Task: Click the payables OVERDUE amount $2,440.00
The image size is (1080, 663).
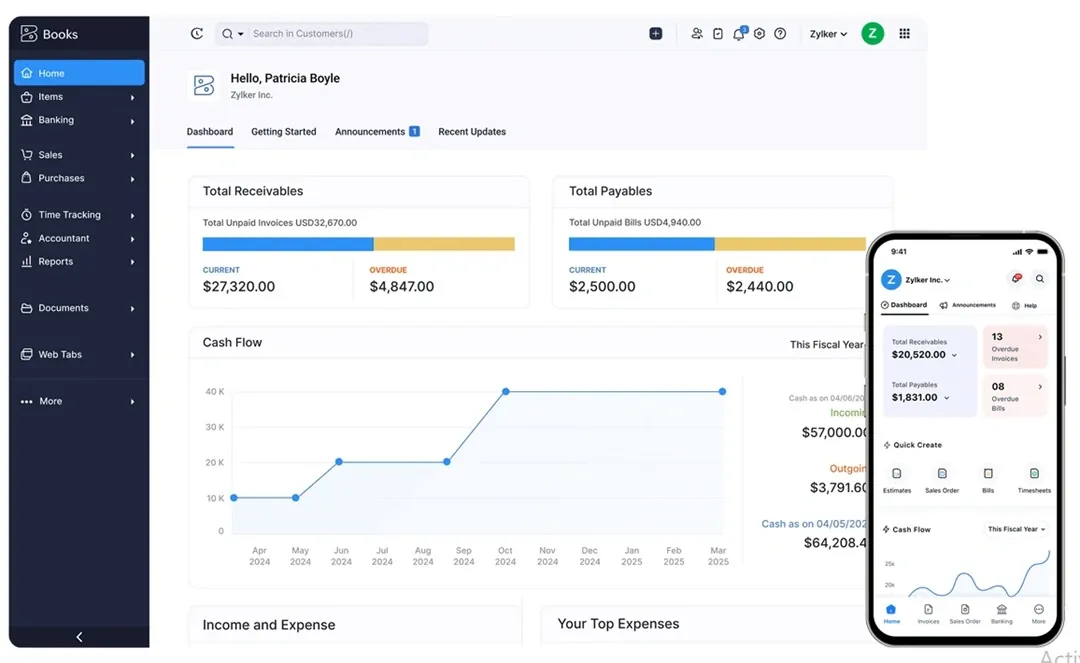Action: point(760,286)
